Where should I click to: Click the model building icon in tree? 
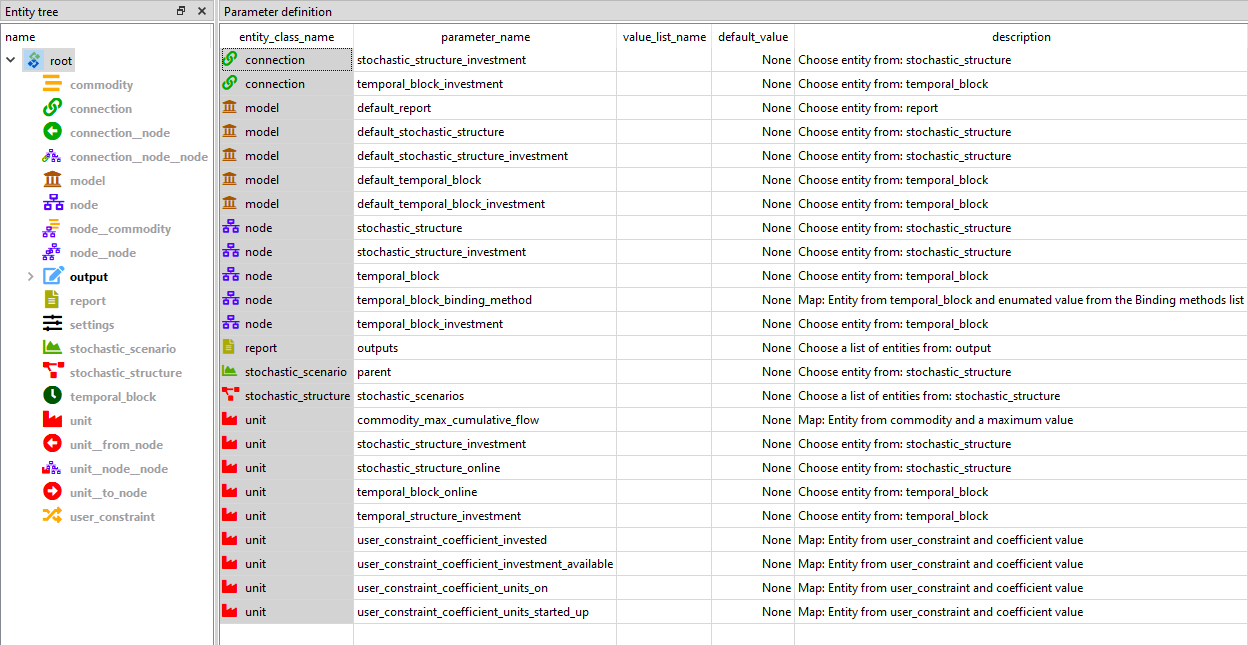[52, 181]
